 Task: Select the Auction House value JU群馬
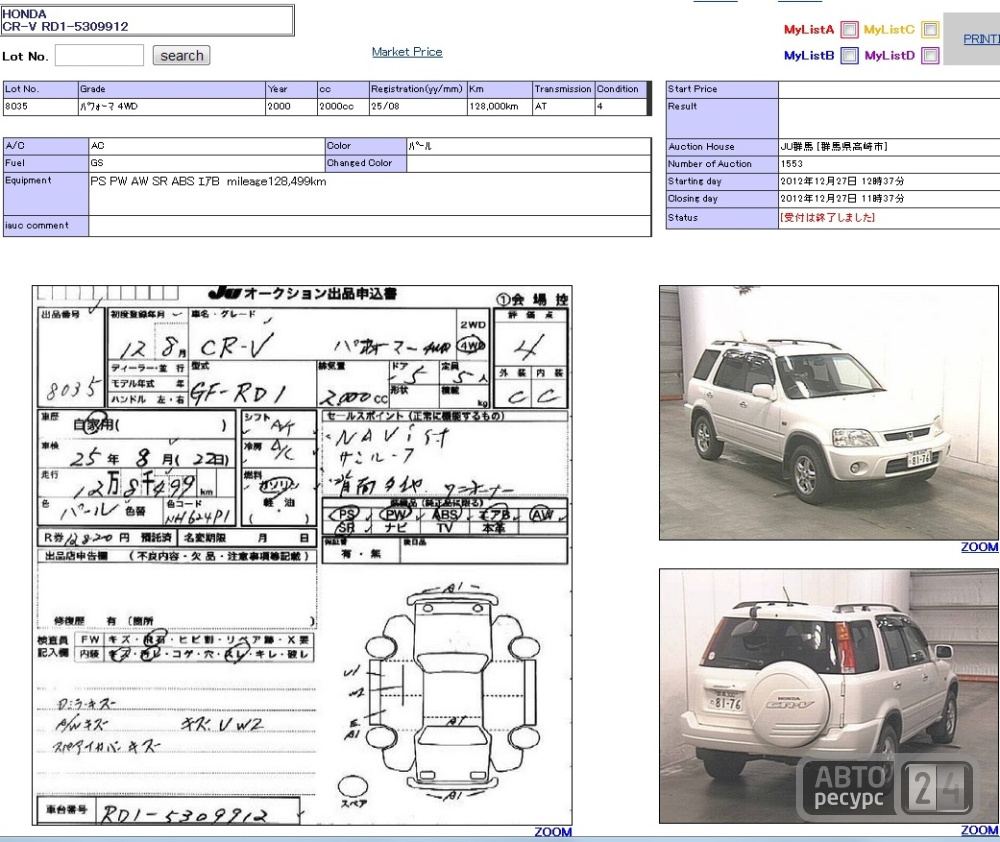tap(834, 147)
